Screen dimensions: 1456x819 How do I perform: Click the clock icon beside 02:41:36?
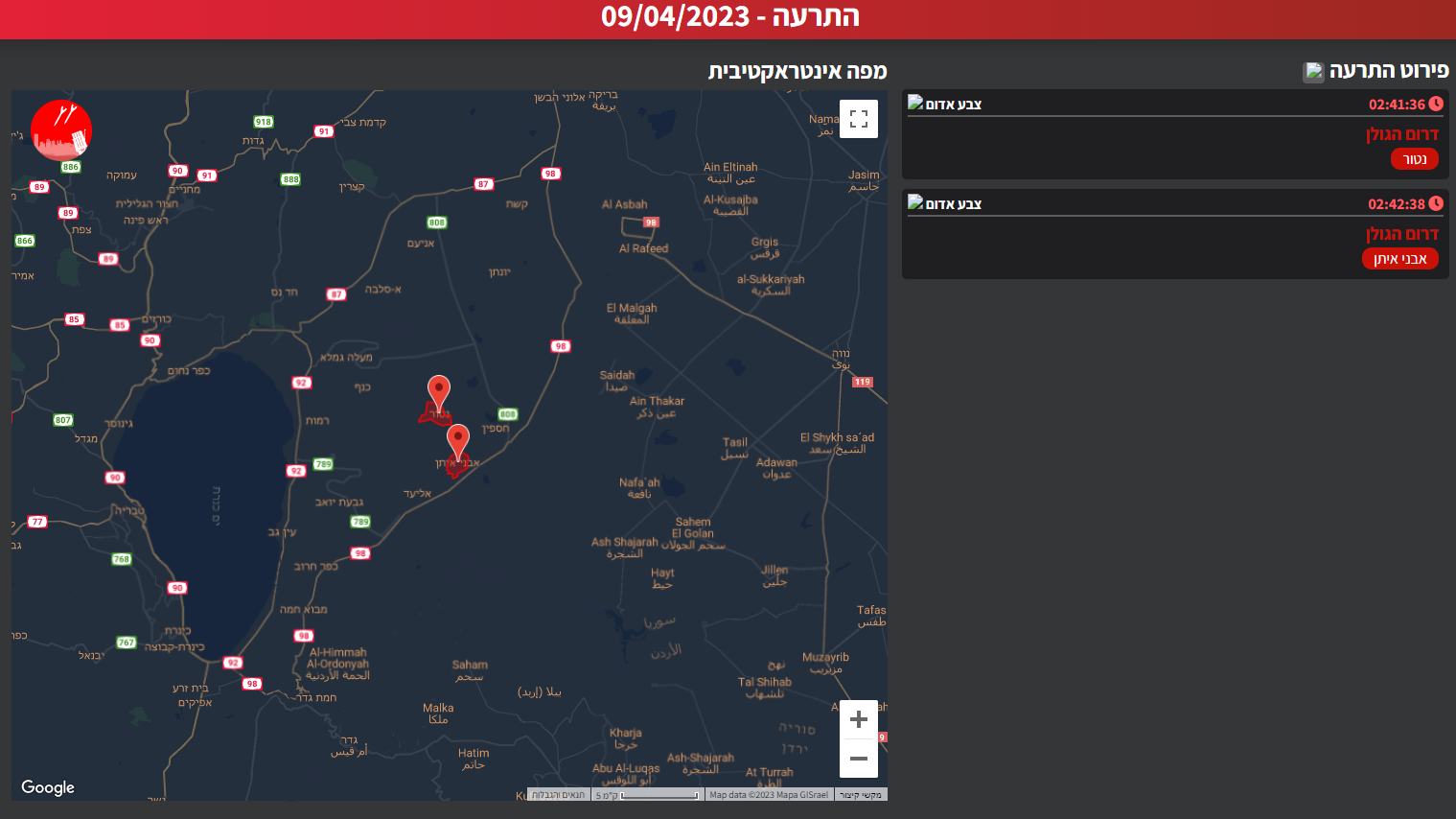click(1436, 104)
